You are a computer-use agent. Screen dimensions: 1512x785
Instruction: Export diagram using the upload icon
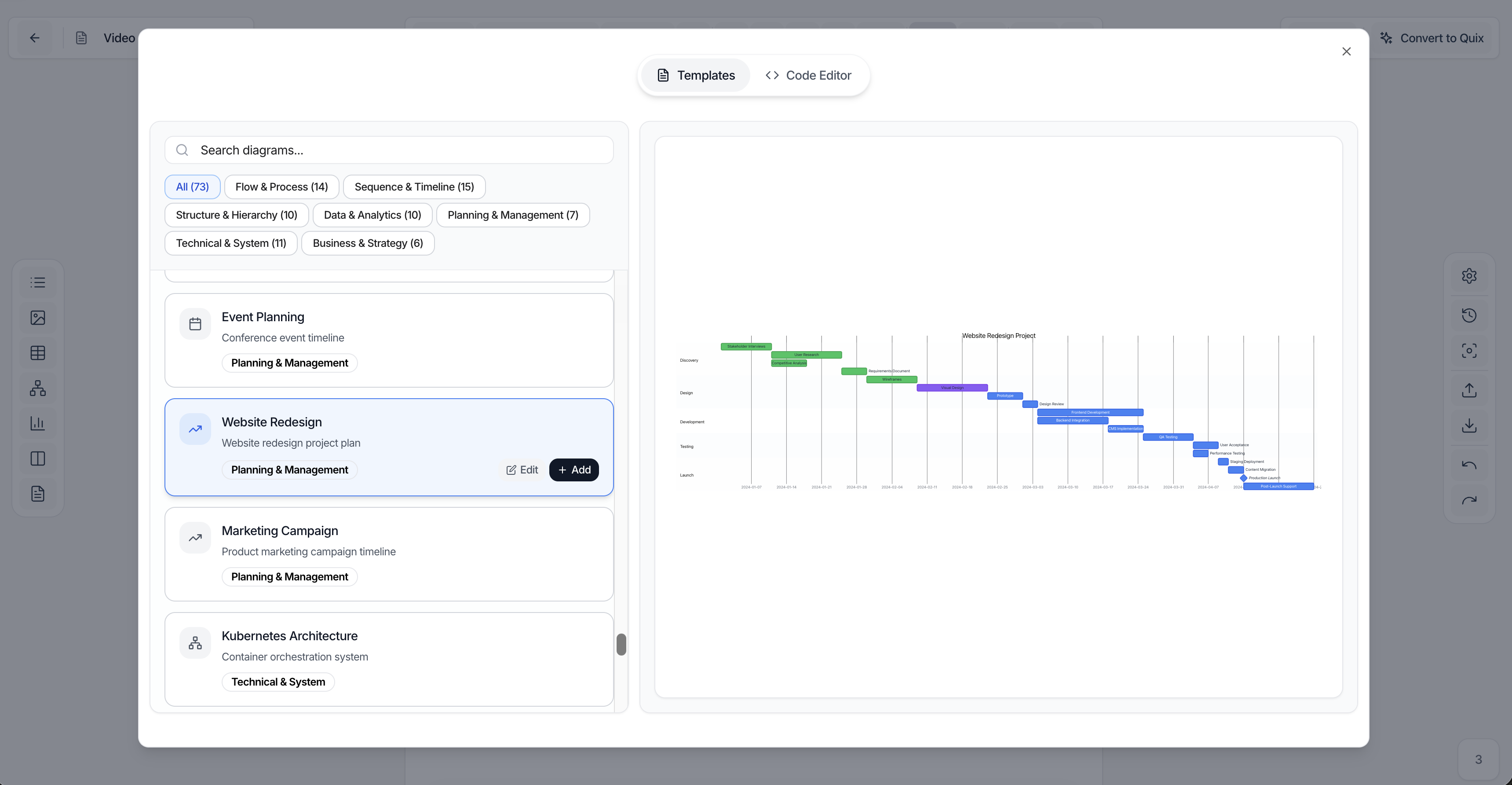[x=1470, y=389]
